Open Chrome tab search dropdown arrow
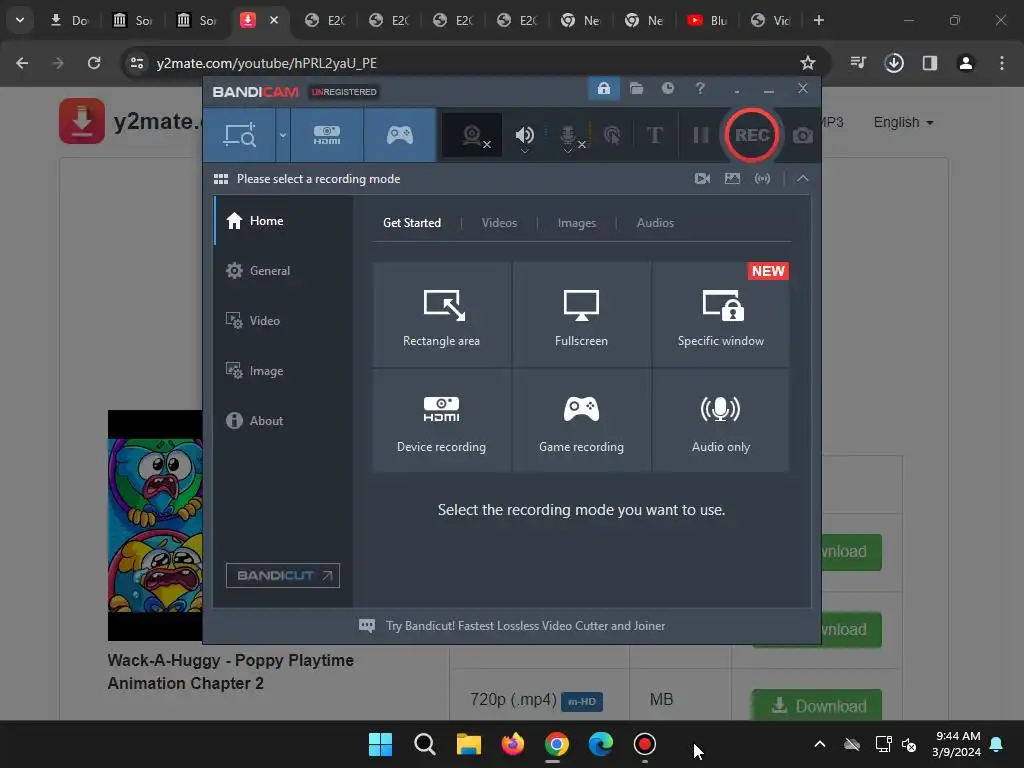Screen dimensions: 1024x768 20,20
